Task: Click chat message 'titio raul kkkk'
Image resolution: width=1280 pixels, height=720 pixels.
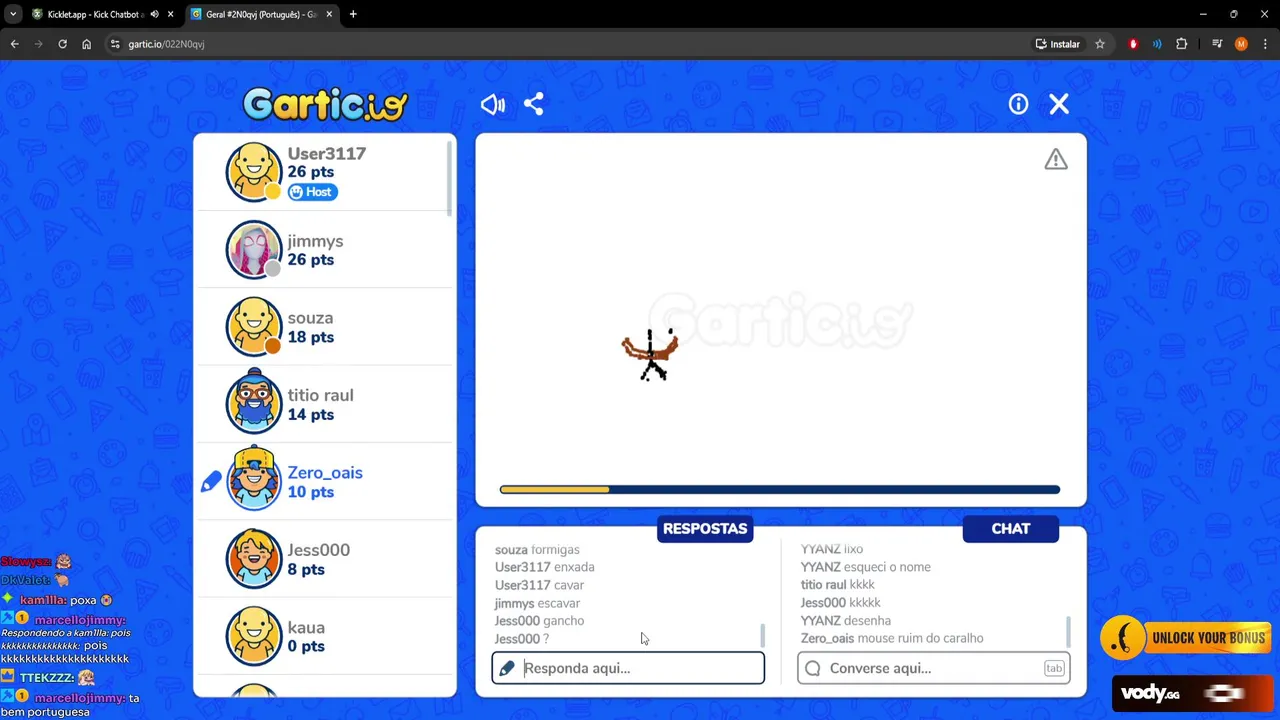Action: [837, 585]
